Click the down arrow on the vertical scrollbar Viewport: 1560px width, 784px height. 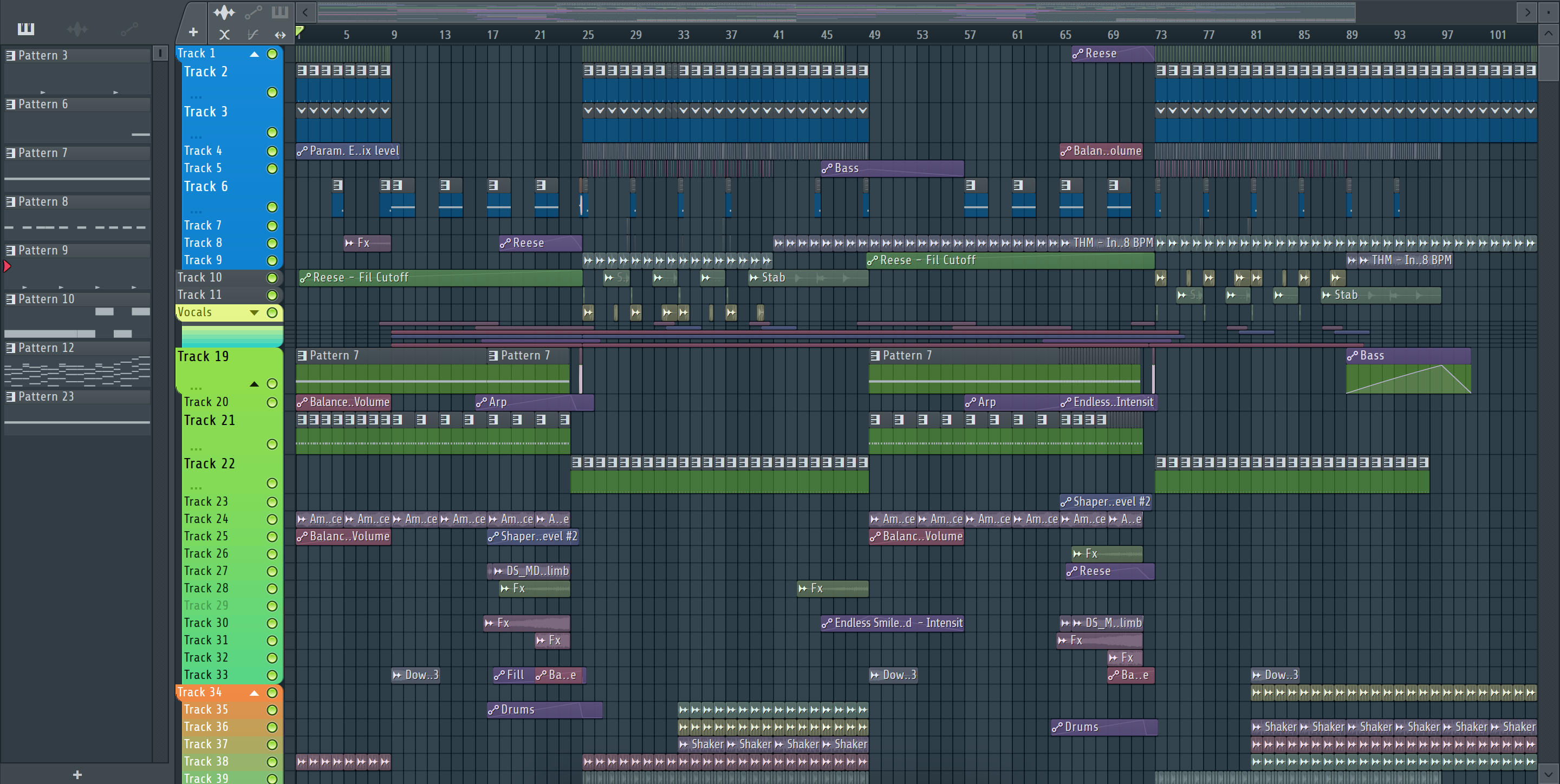coord(1549,773)
